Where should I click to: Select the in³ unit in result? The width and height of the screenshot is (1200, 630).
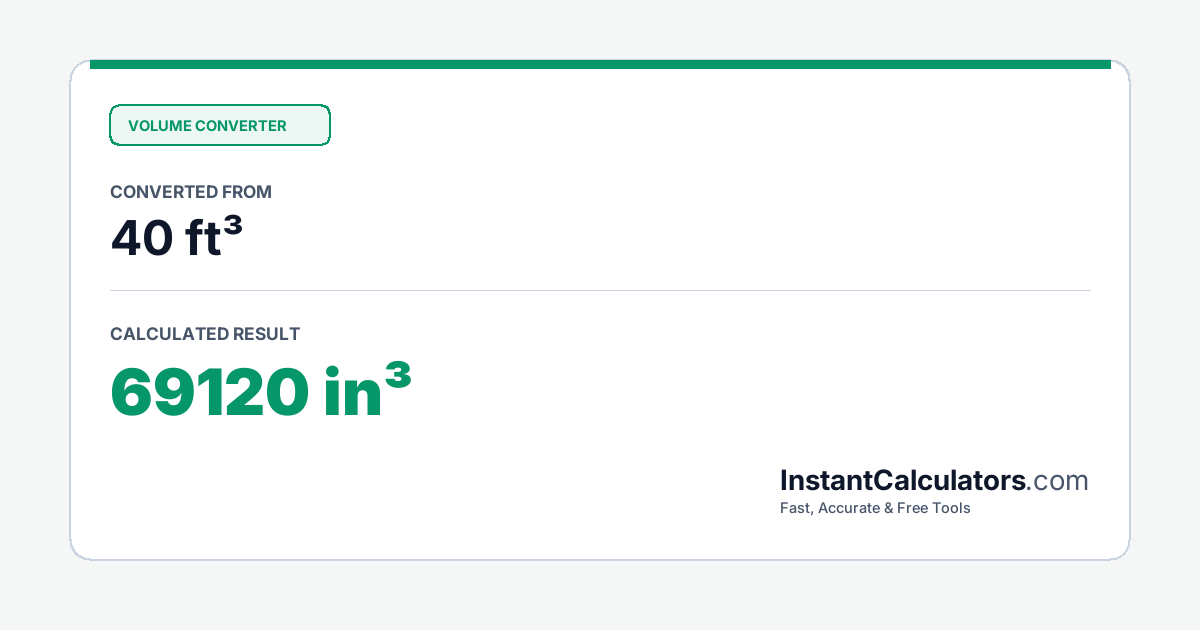pyautogui.click(x=368, y=390)
